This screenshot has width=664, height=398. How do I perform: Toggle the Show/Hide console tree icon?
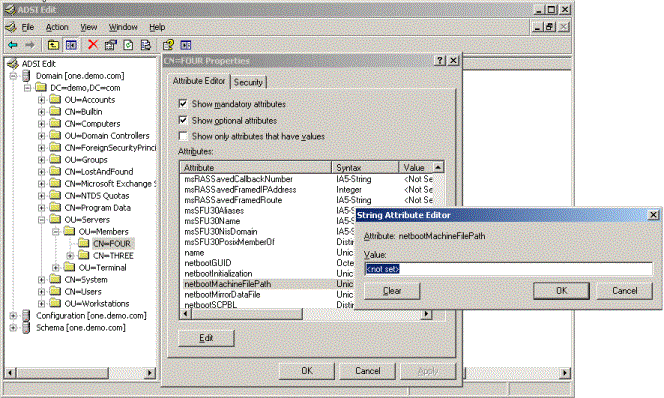[x=71, y=45]
